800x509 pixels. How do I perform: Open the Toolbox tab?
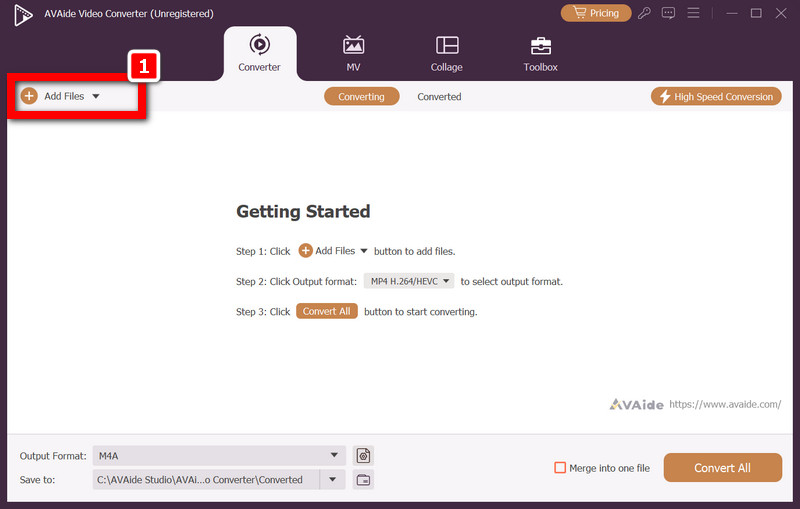point(540,54)
